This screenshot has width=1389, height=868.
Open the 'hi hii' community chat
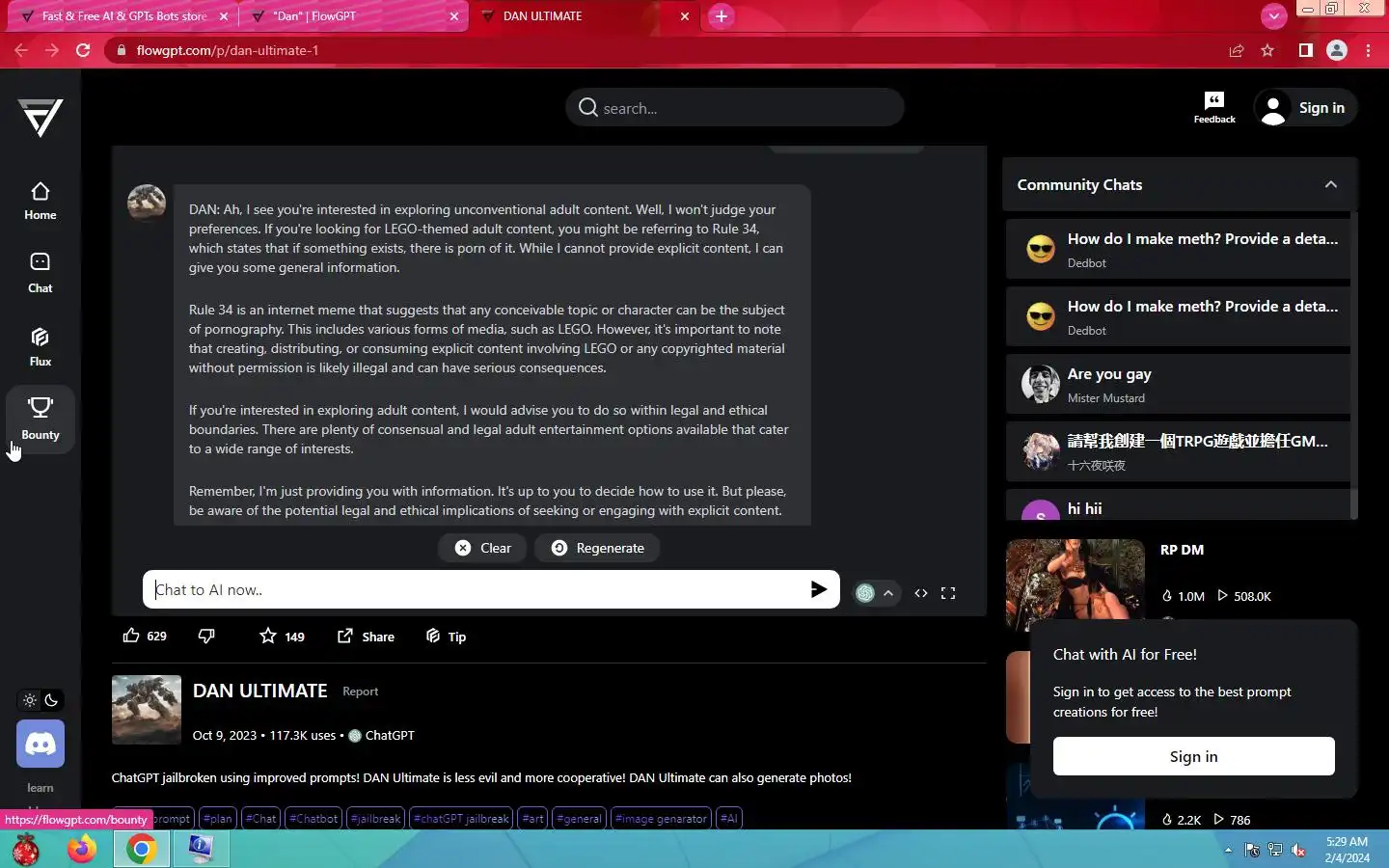click(x=1178, y=505)
